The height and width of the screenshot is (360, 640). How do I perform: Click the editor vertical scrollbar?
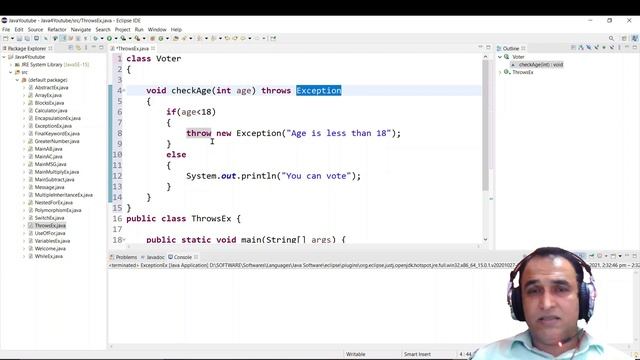[x=485, y=126]
